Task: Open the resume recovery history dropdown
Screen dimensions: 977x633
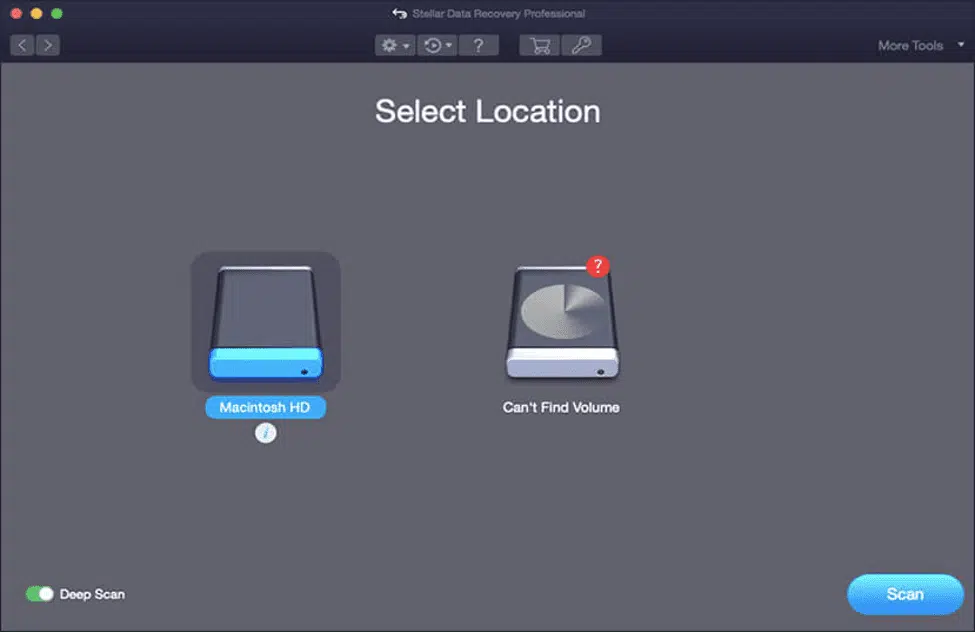Action: [x=436, y=45]
